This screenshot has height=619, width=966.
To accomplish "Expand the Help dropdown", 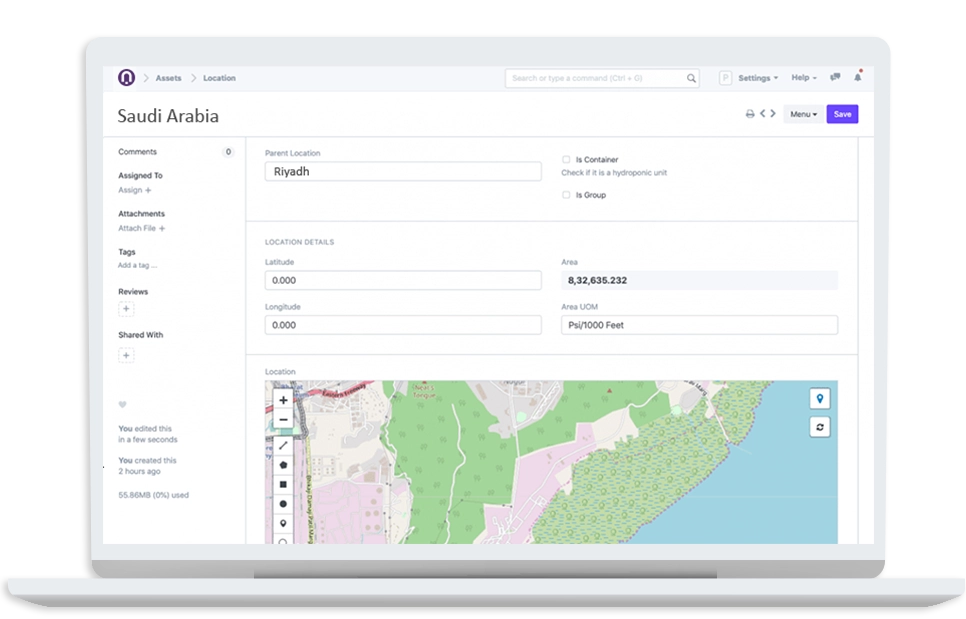I will pos(803,78).
